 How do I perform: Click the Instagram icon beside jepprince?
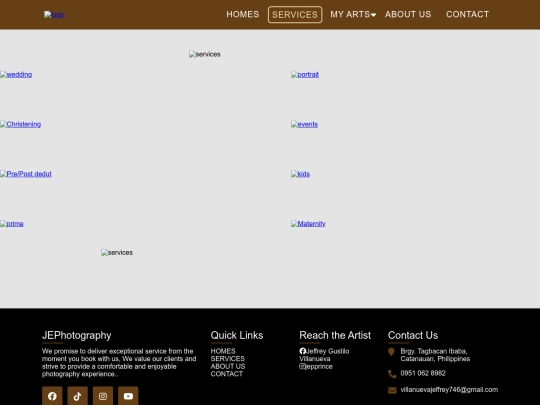(302, 366)
